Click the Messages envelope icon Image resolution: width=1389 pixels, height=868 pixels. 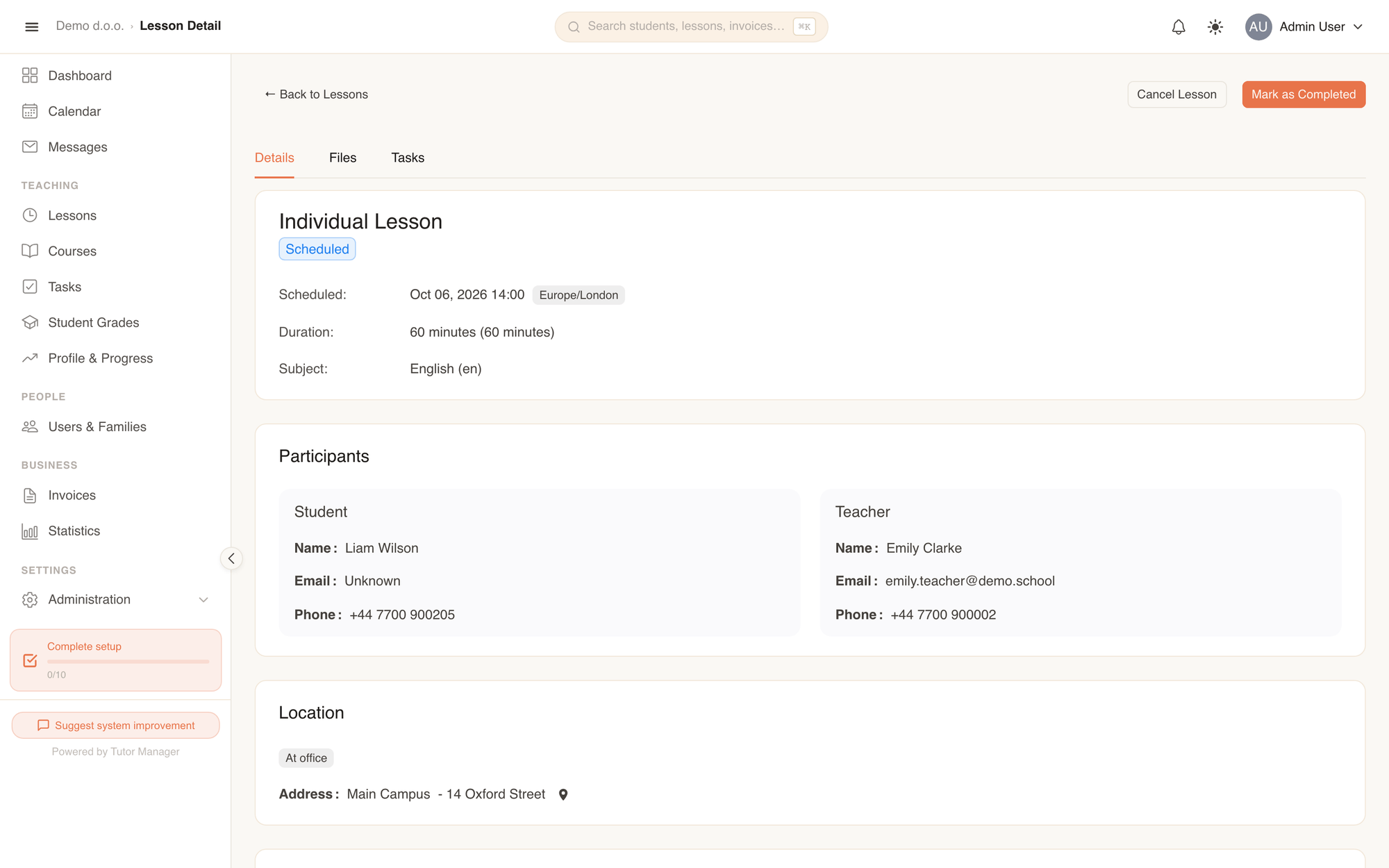pyautogui.click(x=30, y=147)
